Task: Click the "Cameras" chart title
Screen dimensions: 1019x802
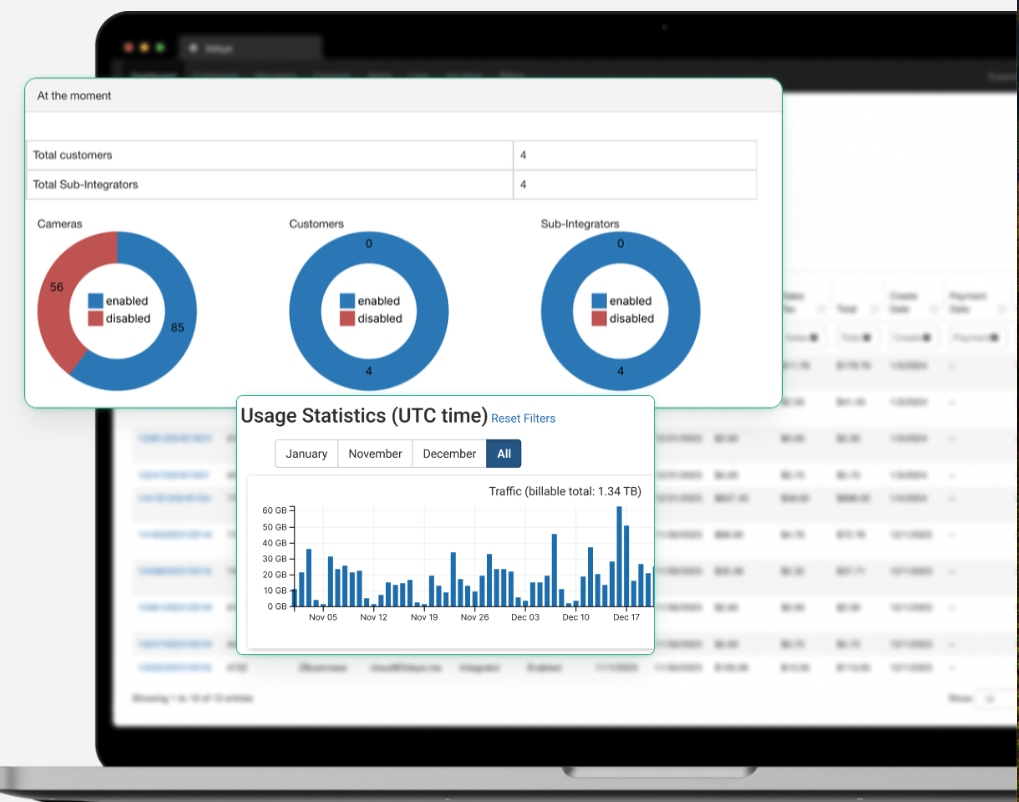Action: 60,224
